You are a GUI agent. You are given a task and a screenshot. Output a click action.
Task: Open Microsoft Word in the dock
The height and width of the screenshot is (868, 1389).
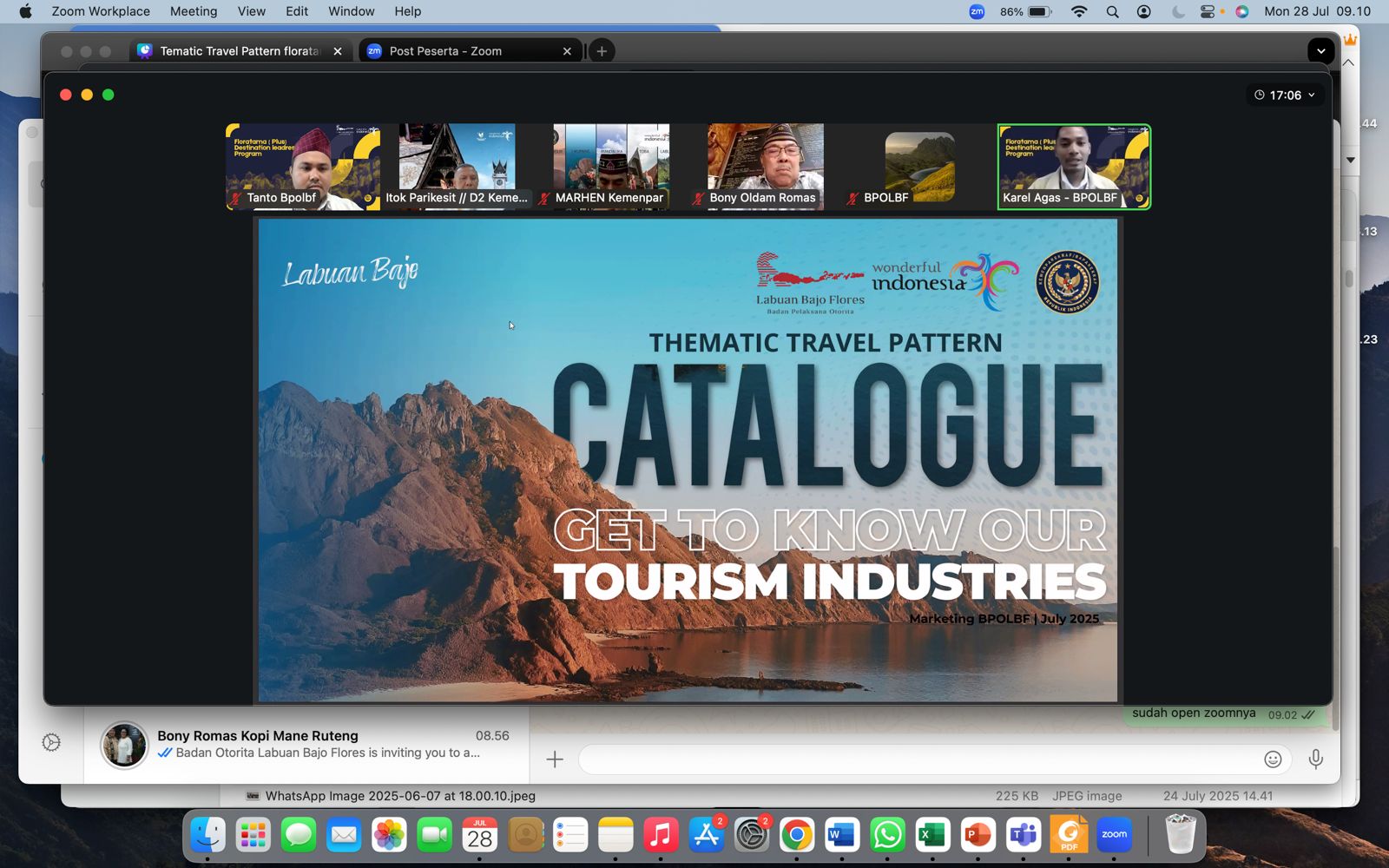(x=842, y=836)
